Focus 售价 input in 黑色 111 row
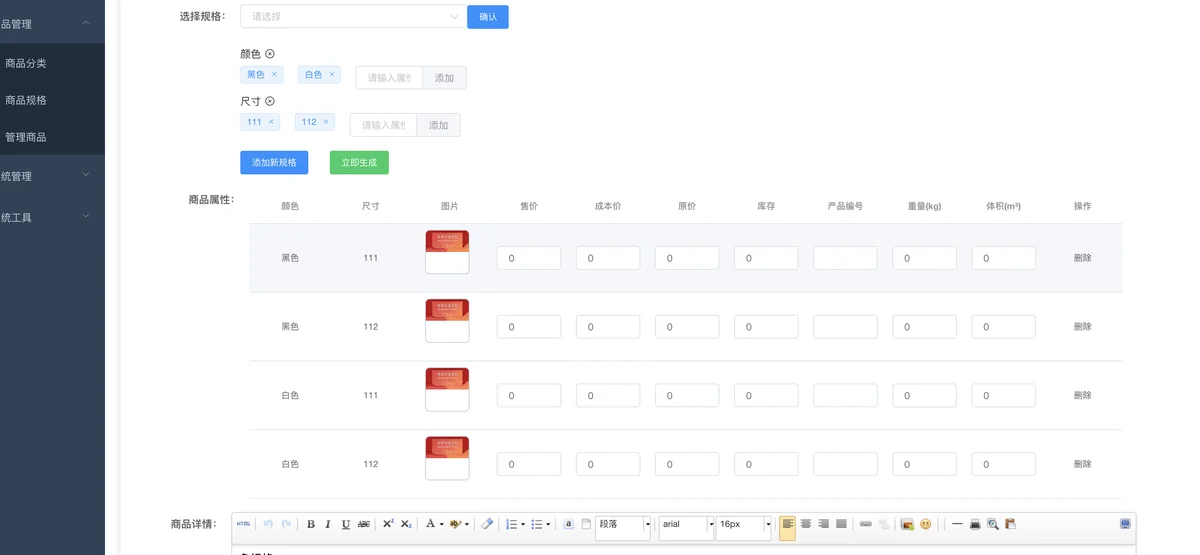1200x555 pixels. pyautogui.click(x=529, y=258)
